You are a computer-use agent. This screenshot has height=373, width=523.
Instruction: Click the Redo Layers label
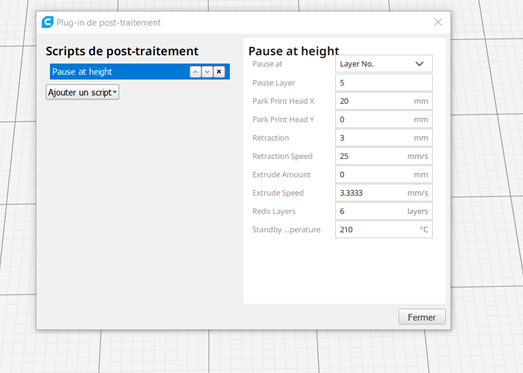coord(274,211)
